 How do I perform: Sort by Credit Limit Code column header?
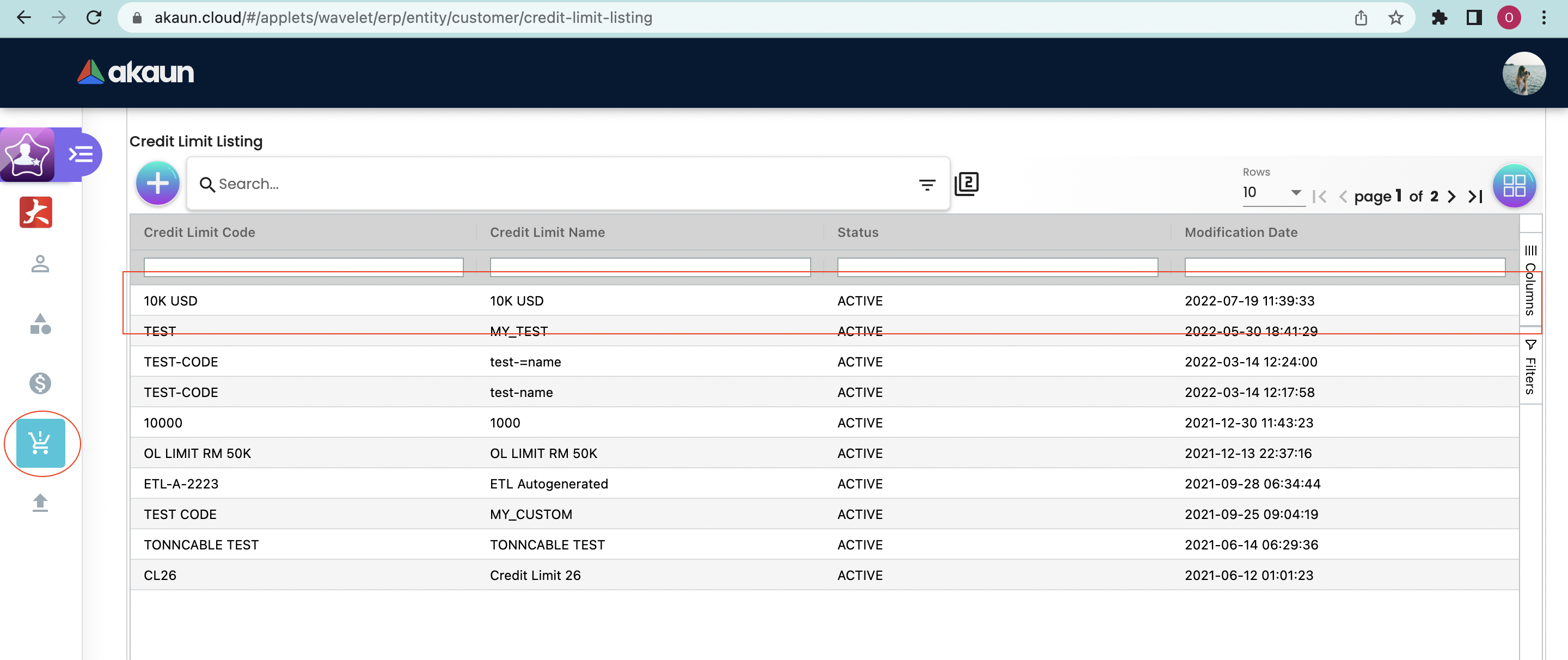(199, 232)
